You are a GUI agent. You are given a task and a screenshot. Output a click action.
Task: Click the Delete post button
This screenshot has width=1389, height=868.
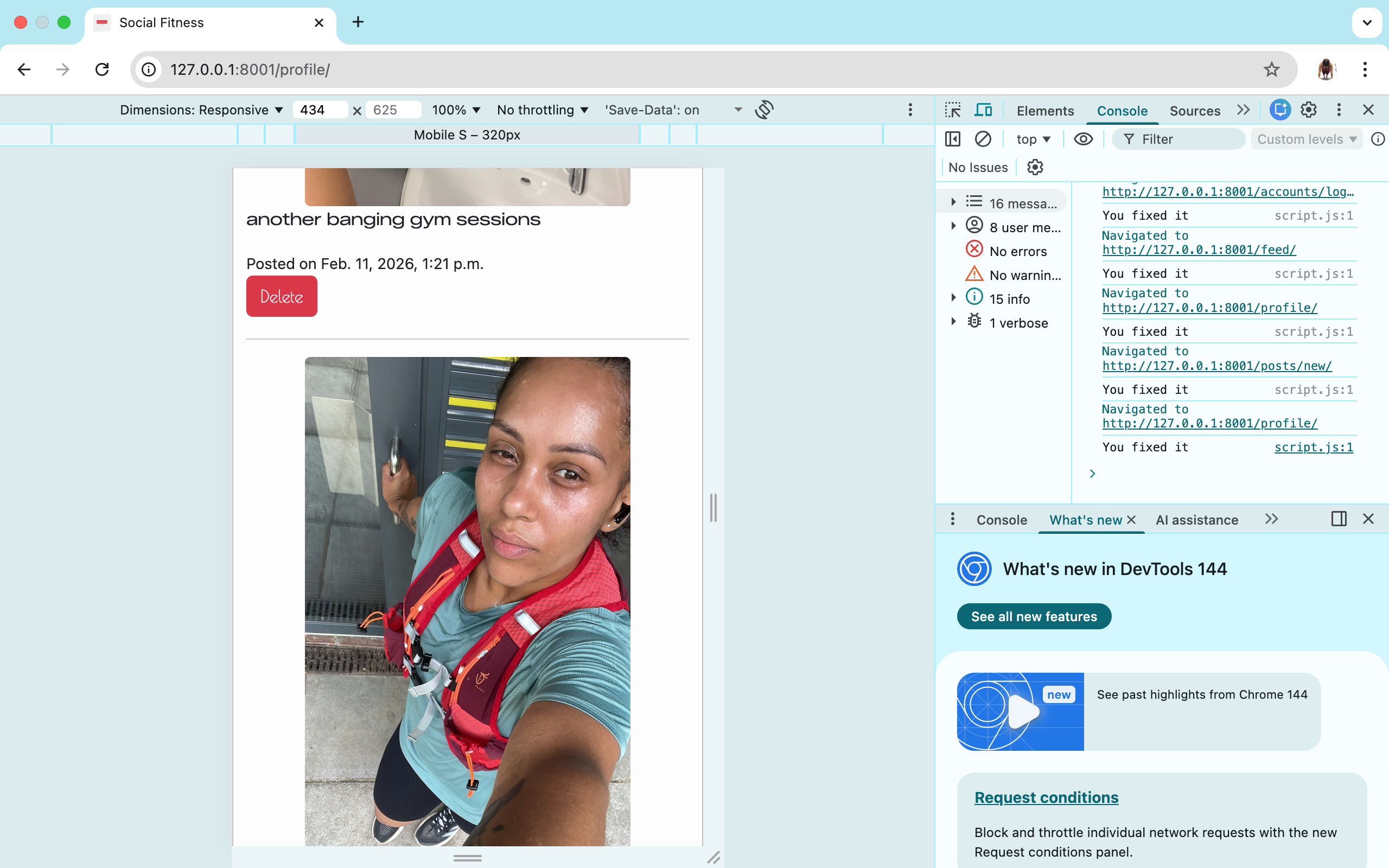(281, 296)
